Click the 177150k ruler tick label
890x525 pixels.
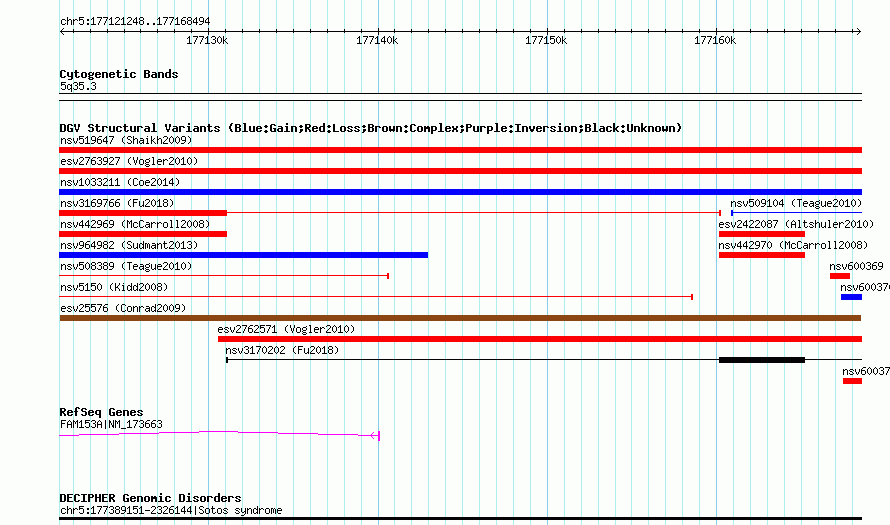click(x=546, y=40)
